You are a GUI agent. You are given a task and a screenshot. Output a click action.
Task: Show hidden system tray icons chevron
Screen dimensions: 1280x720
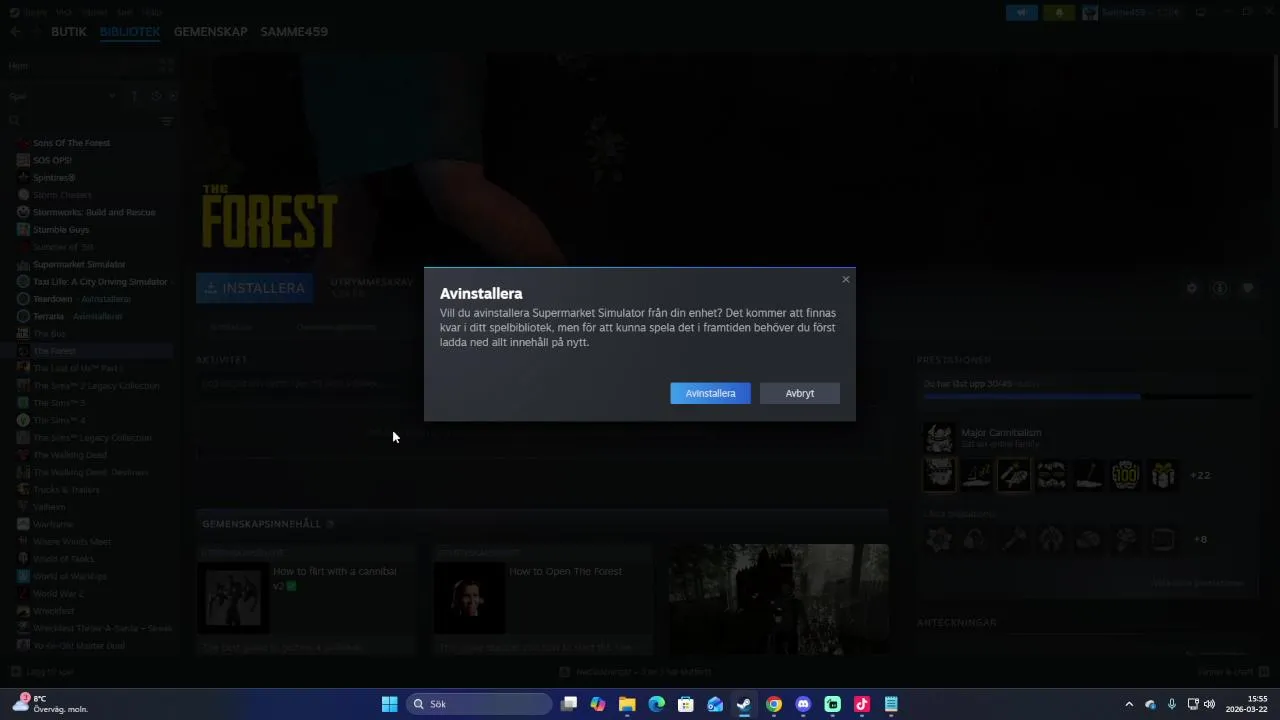[1129, 704]
